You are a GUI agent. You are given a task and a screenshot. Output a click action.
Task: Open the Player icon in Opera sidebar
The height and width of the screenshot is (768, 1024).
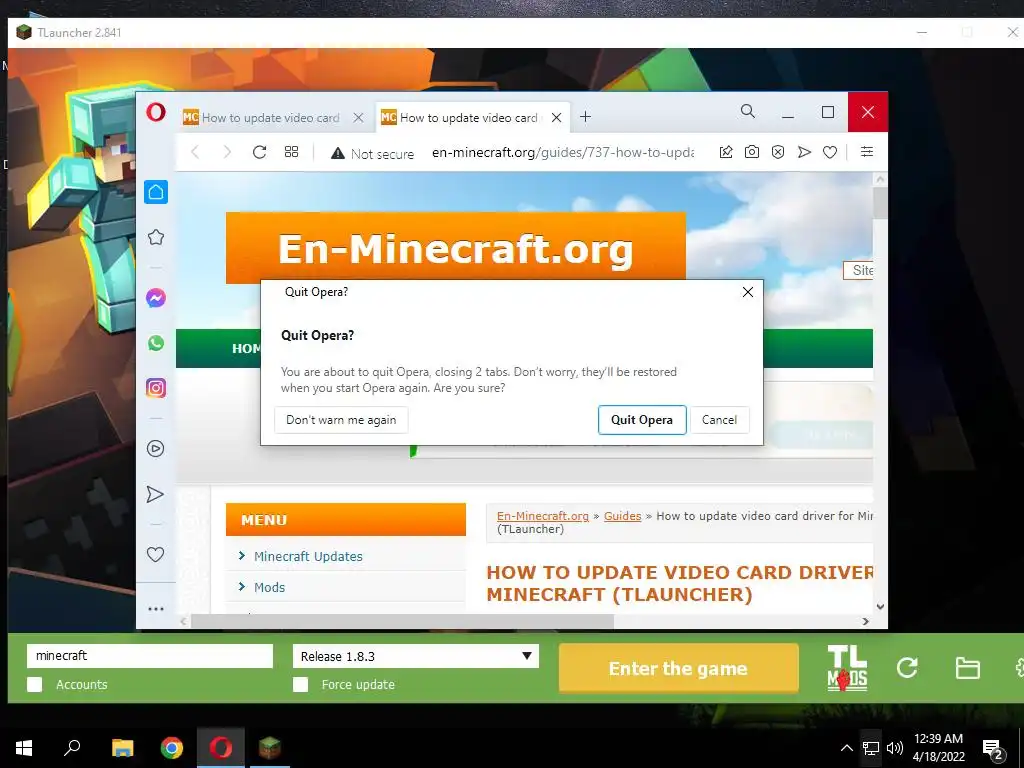click(x=155, y=449)
